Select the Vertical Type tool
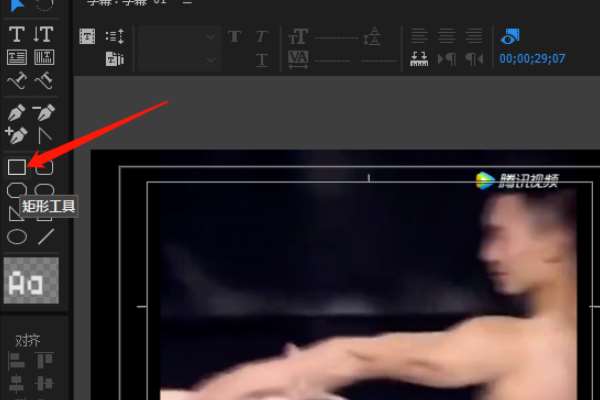The width and height of the screenshot is (600, 400). click(x=43, y=34)
